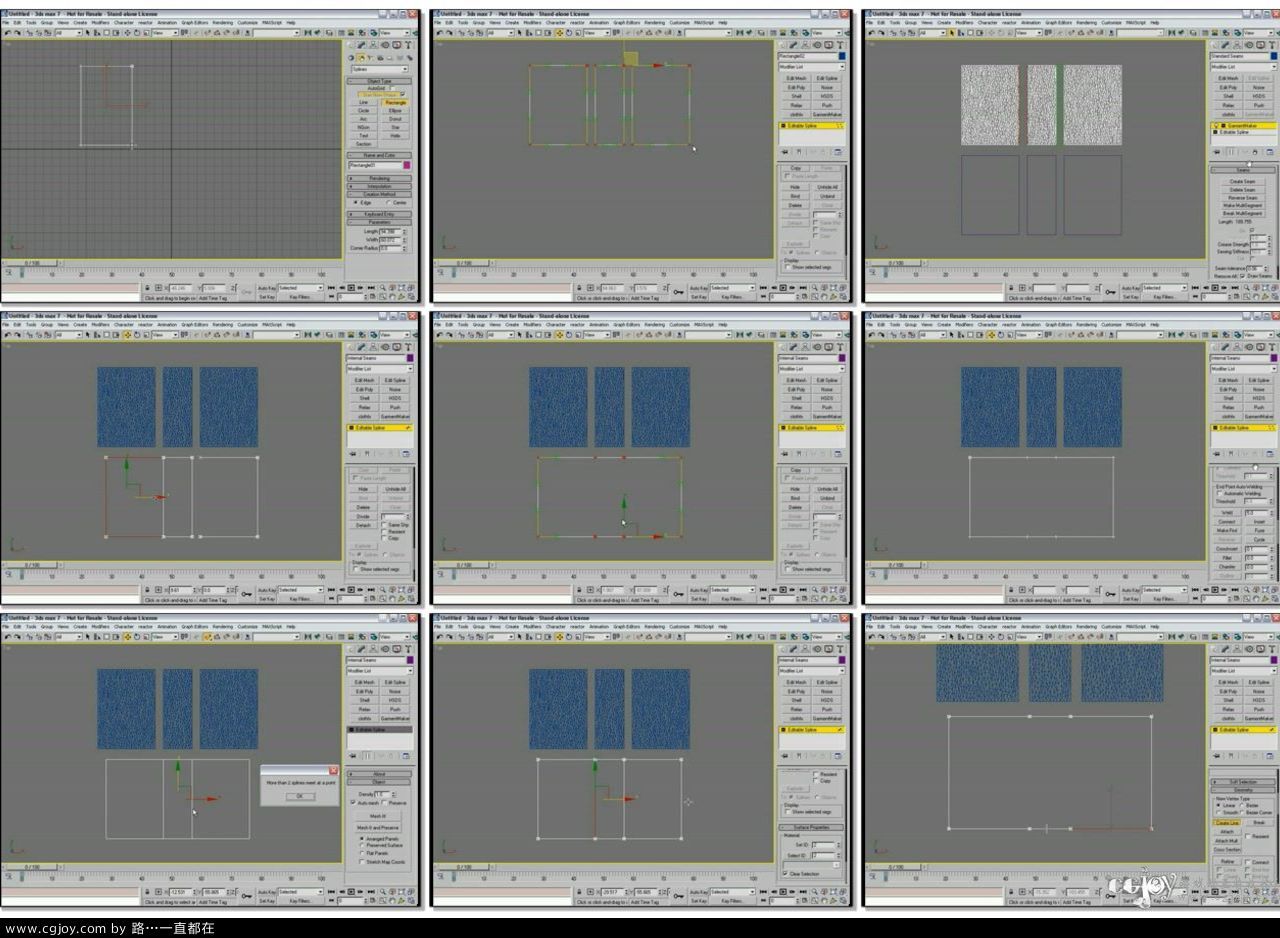Enable Automatic Welding checkbox

click(x=1219, y=493)
